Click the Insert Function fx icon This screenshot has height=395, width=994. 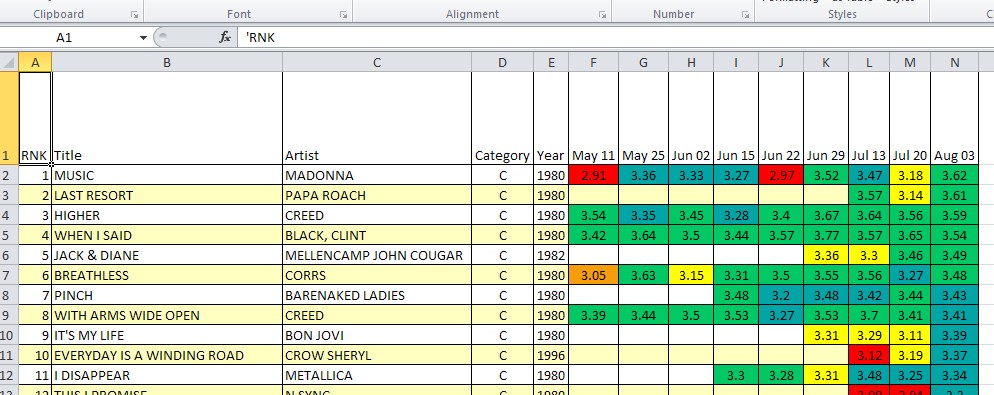tap(225, 37)
